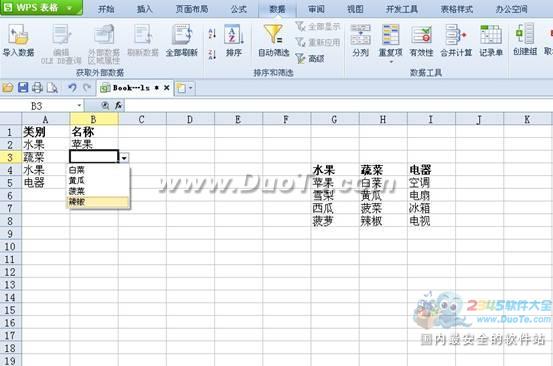
Task: Click the new document tab icon
Action: [x=181, y=88]
